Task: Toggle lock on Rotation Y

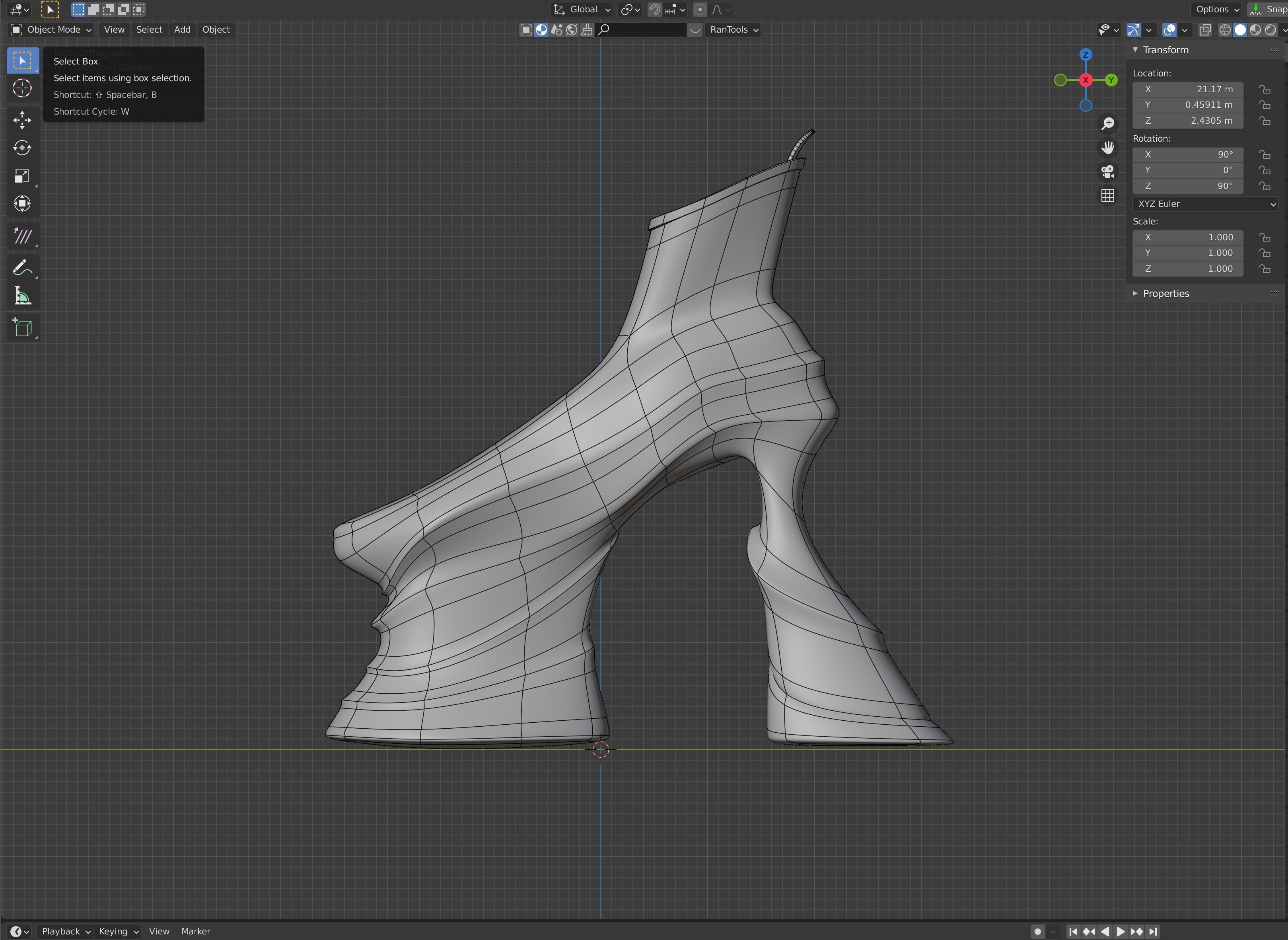Action: click(x=1264, y=170)
